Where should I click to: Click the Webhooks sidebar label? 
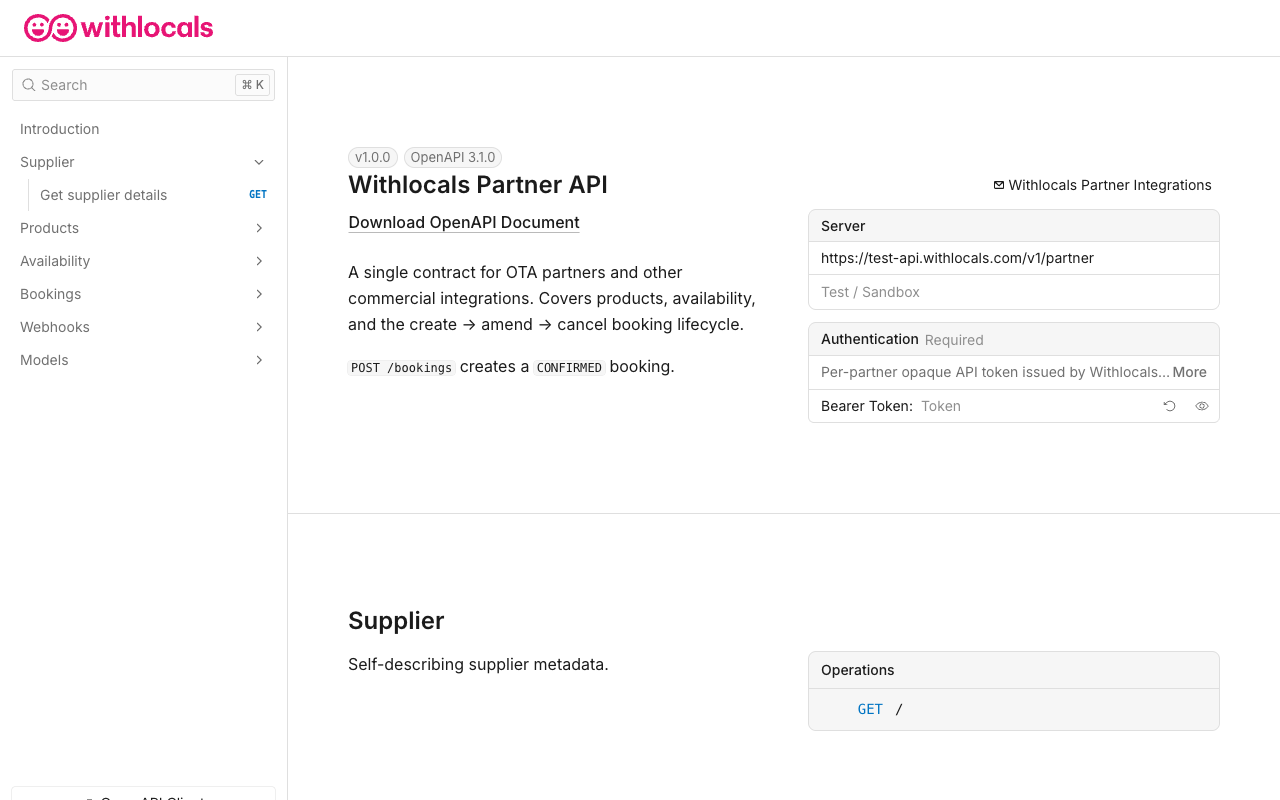tap(55, 327)
